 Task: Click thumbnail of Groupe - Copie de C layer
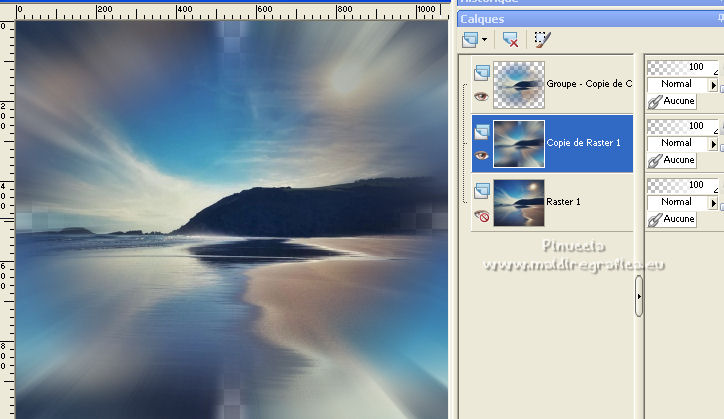point(519,85)
